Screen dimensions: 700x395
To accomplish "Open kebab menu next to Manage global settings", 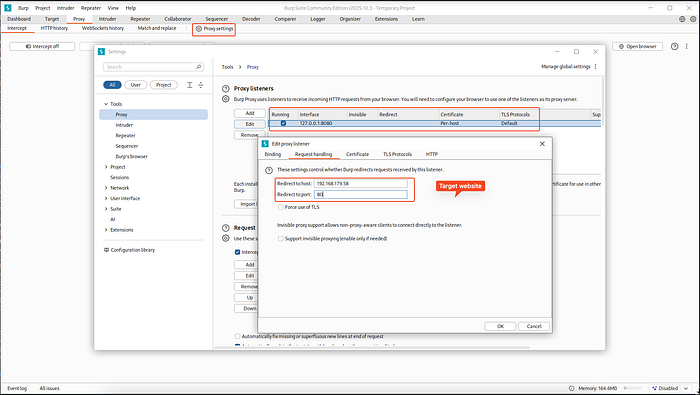I will 596,67.
